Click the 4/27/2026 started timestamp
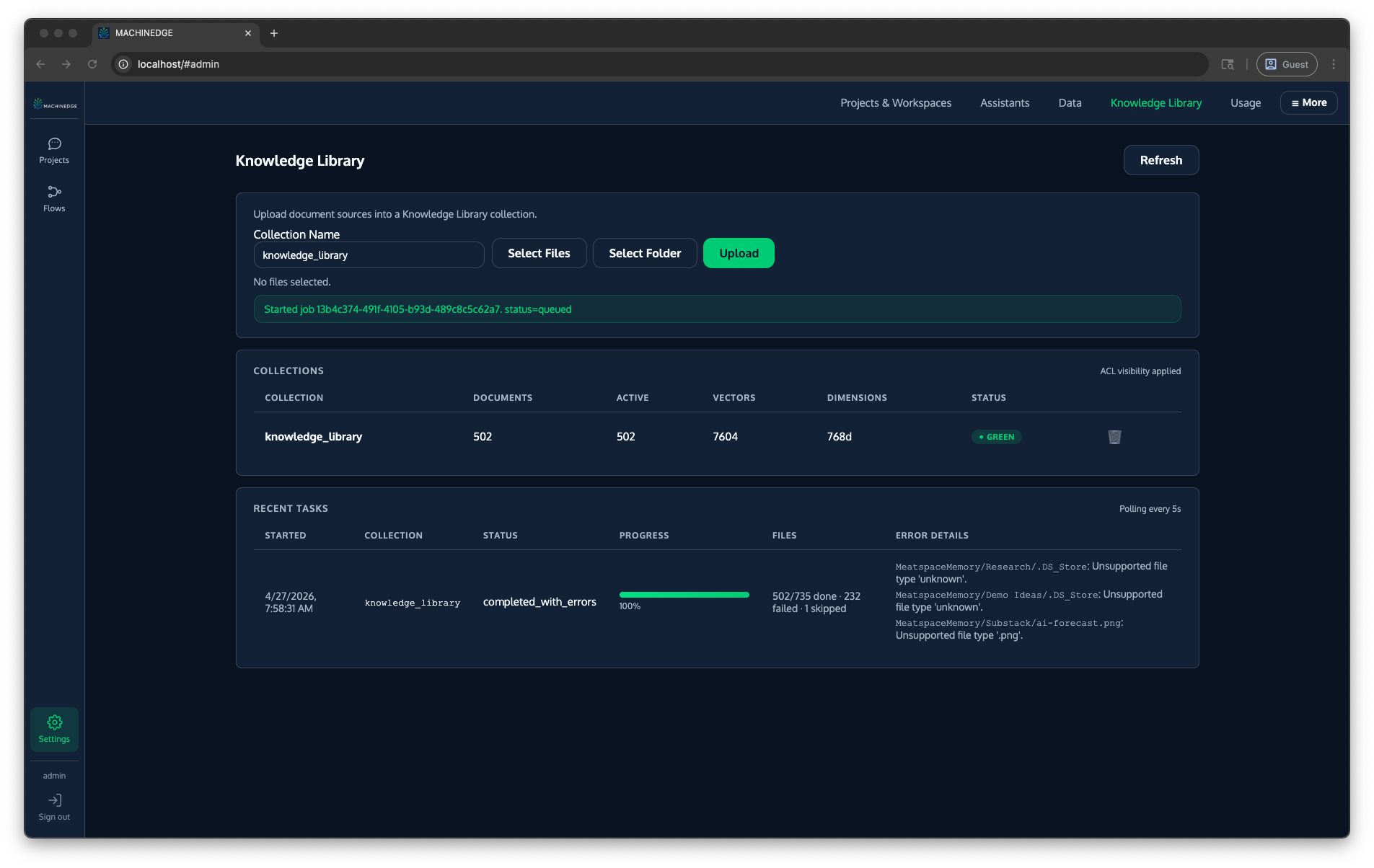Viewport: 1374px width, 868px height. (x=290, y=602)
